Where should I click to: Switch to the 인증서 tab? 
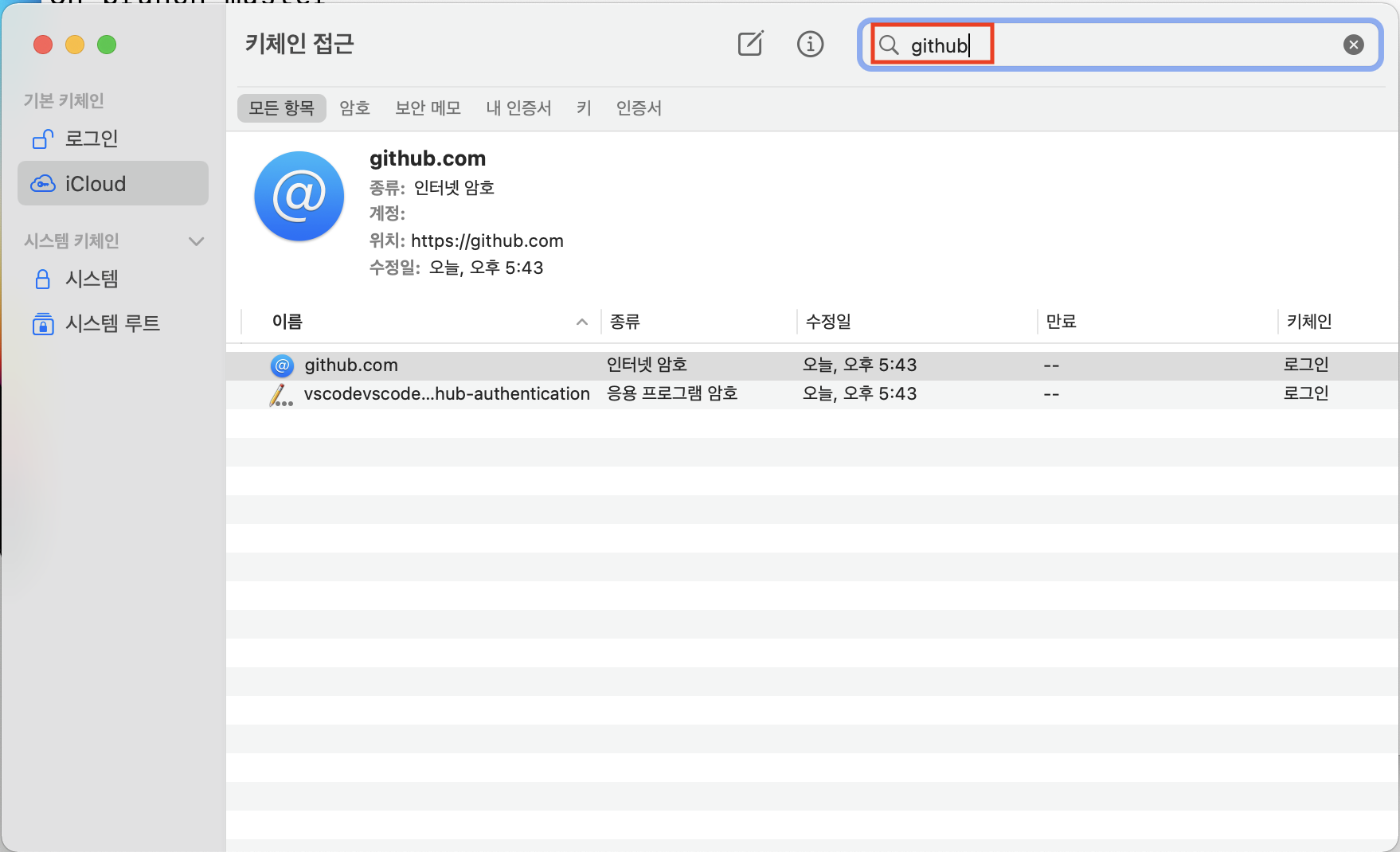pyautogui.click(x=639, y=108)
